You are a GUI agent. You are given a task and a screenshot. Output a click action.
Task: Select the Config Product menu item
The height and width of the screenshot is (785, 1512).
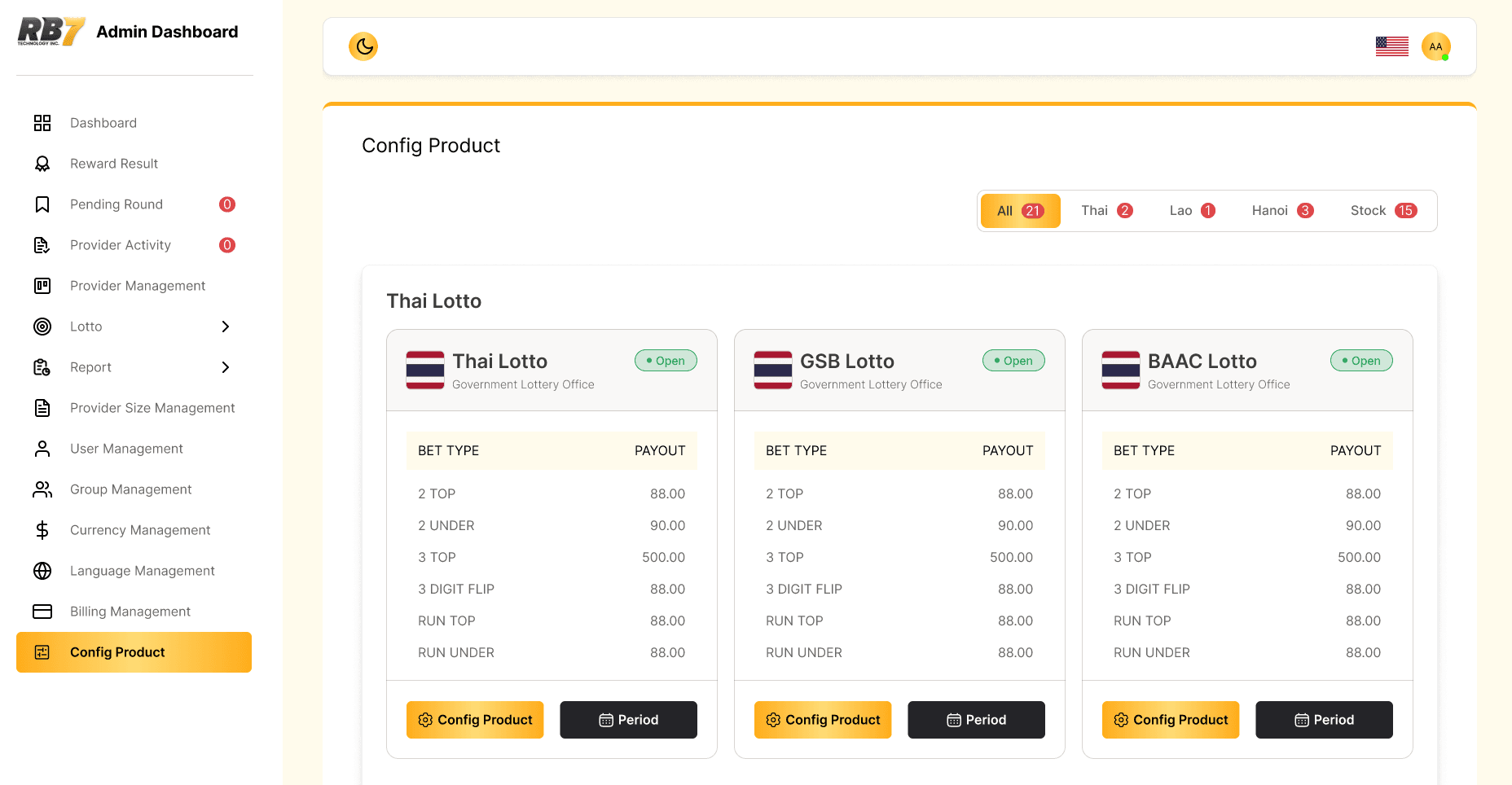click(134, 652)
